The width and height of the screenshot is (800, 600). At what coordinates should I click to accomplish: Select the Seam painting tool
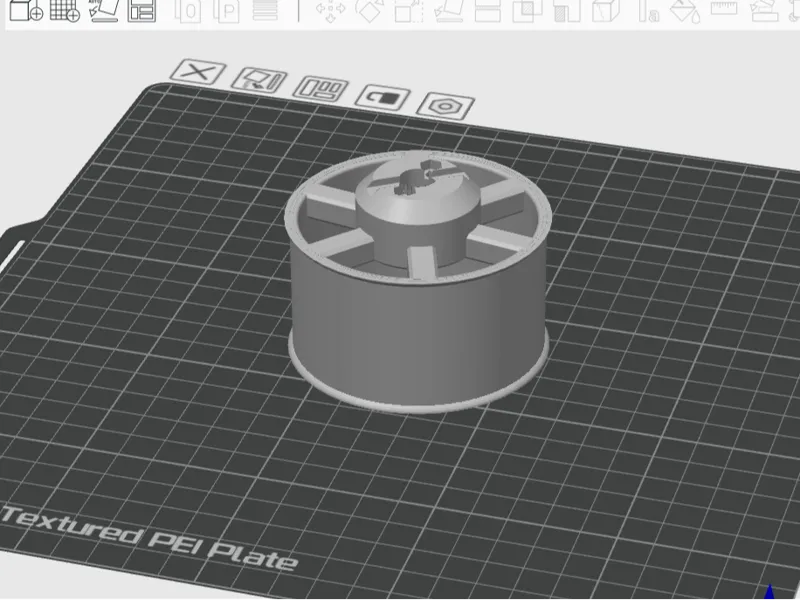pyautogui.click(x=606, y=10)
